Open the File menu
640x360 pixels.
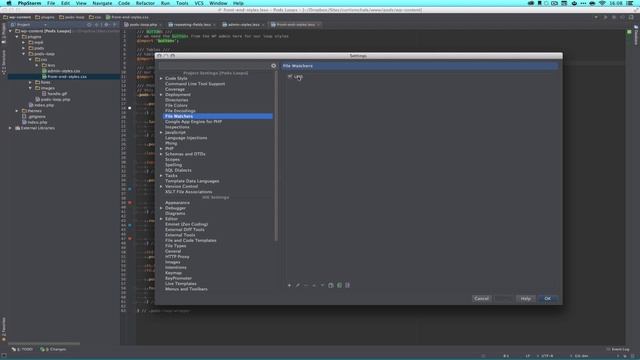[51, 3]
